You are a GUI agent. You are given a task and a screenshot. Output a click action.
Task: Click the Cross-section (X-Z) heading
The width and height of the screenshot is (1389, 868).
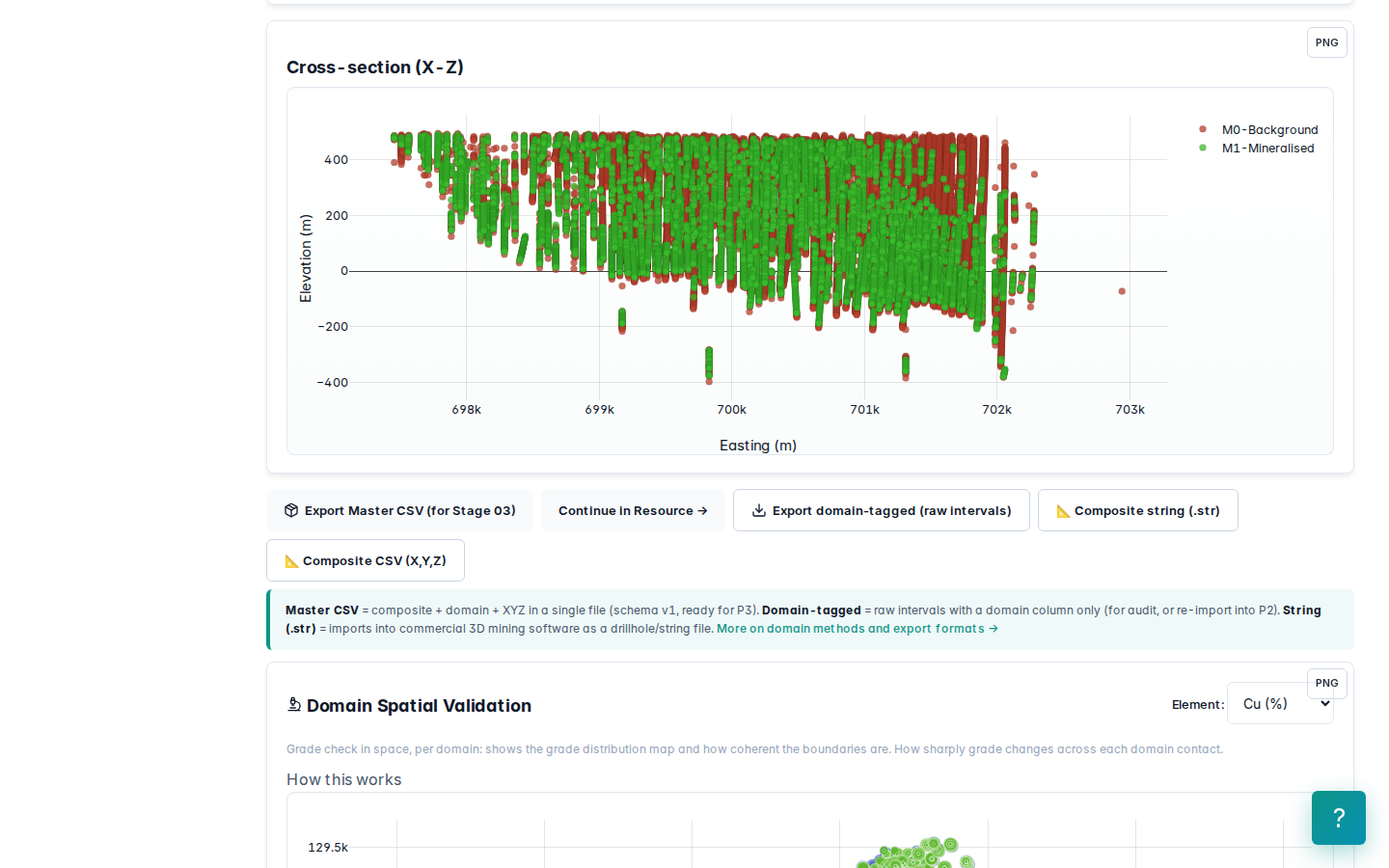tap(375, 68)
